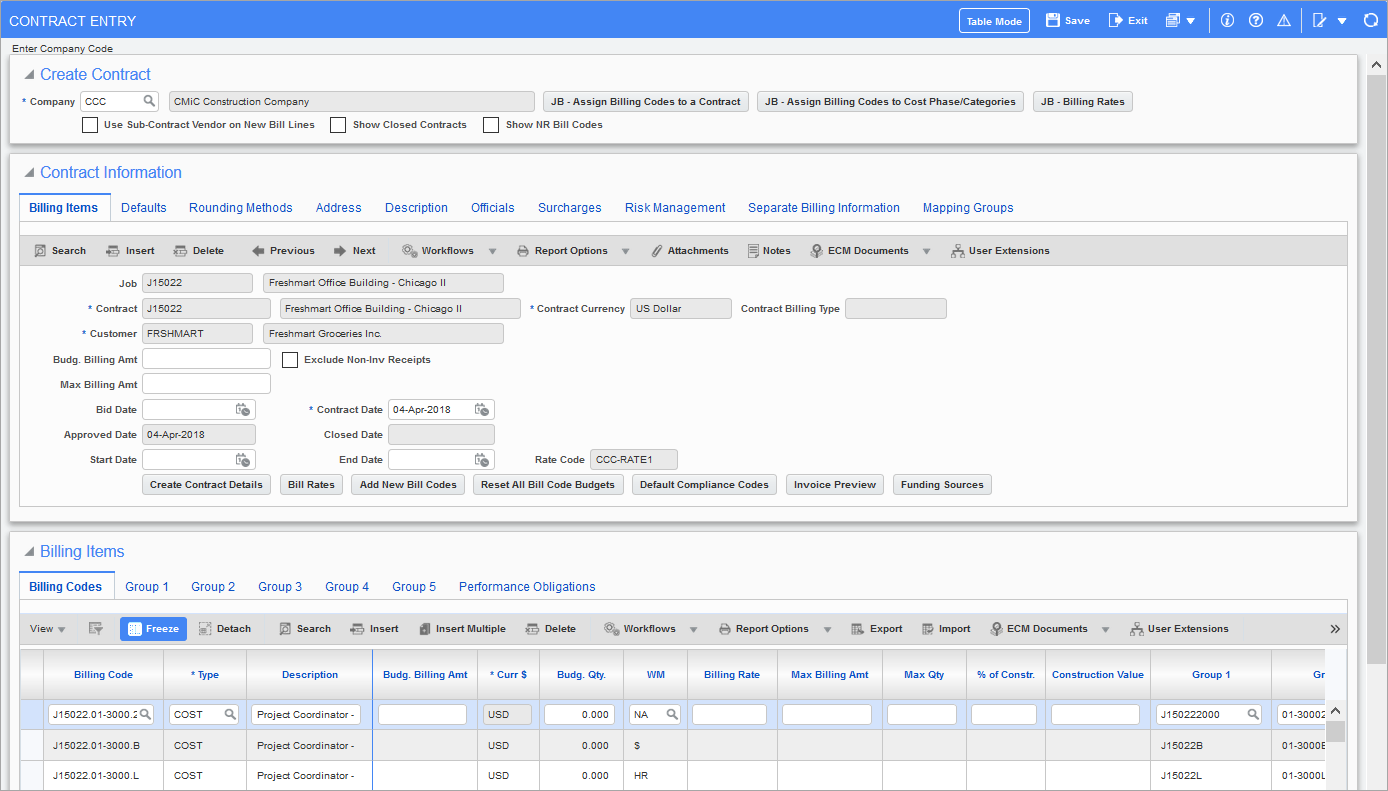Screen dimensions: 1388x791
Task: Click the warning triangle icon in the header
Action: point(1284,21)
